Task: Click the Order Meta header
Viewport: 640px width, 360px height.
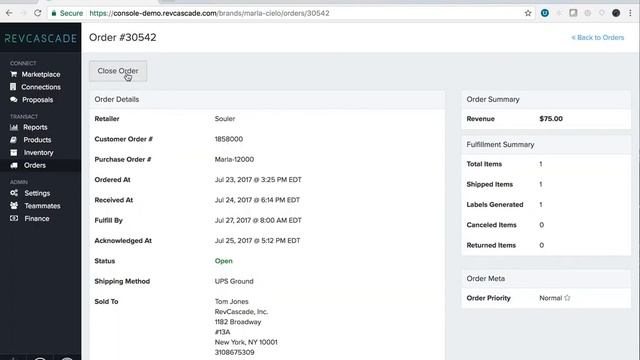Action: (x=546, y=279)
